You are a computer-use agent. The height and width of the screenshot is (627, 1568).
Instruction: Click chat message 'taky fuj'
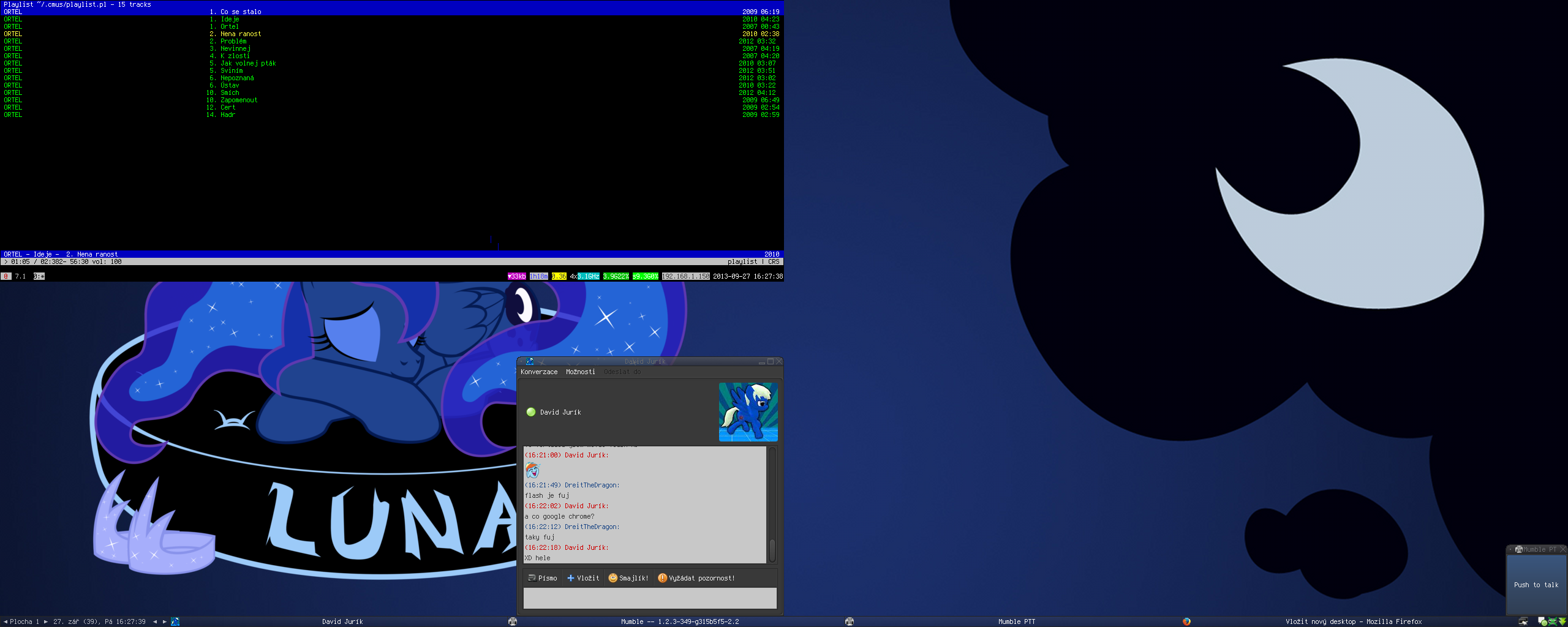(540, 537)
